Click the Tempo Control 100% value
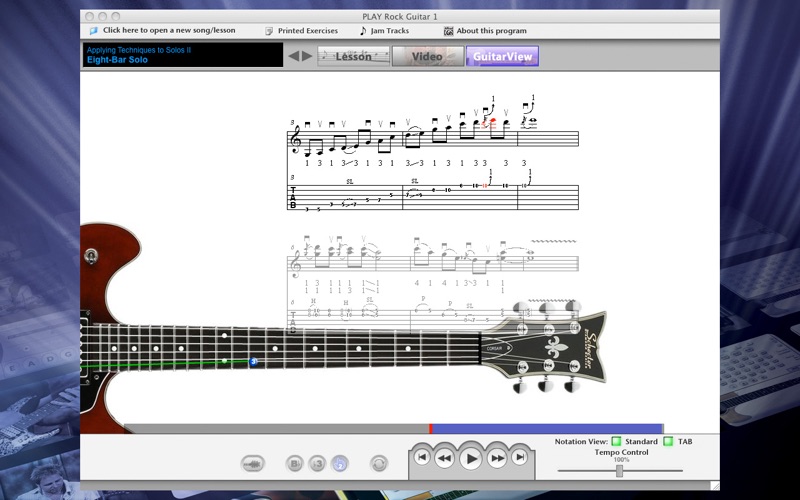This screenshot has height=500, width=800. tap(621, 460)
